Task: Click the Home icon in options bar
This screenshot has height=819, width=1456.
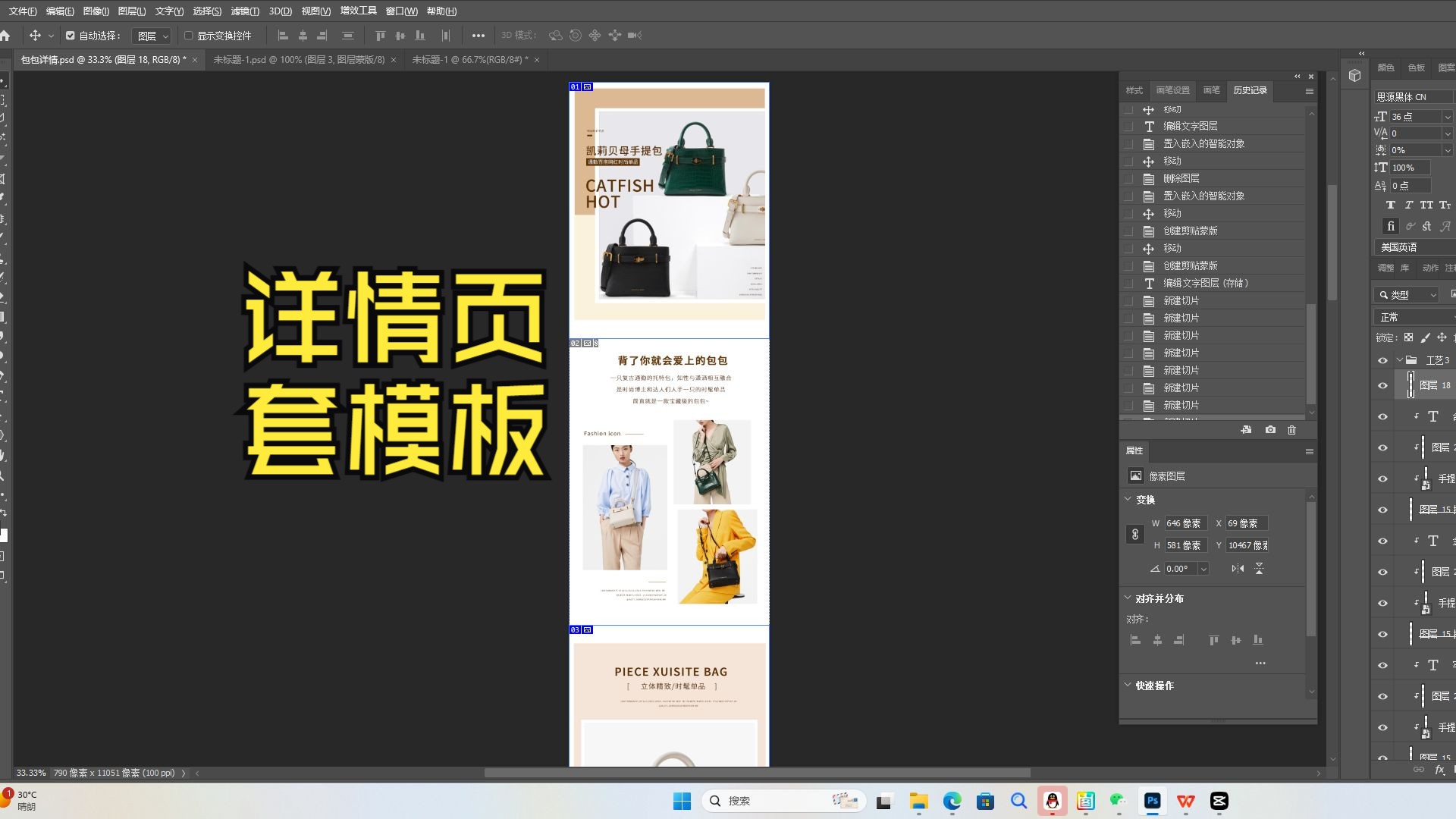Action: 5,36
